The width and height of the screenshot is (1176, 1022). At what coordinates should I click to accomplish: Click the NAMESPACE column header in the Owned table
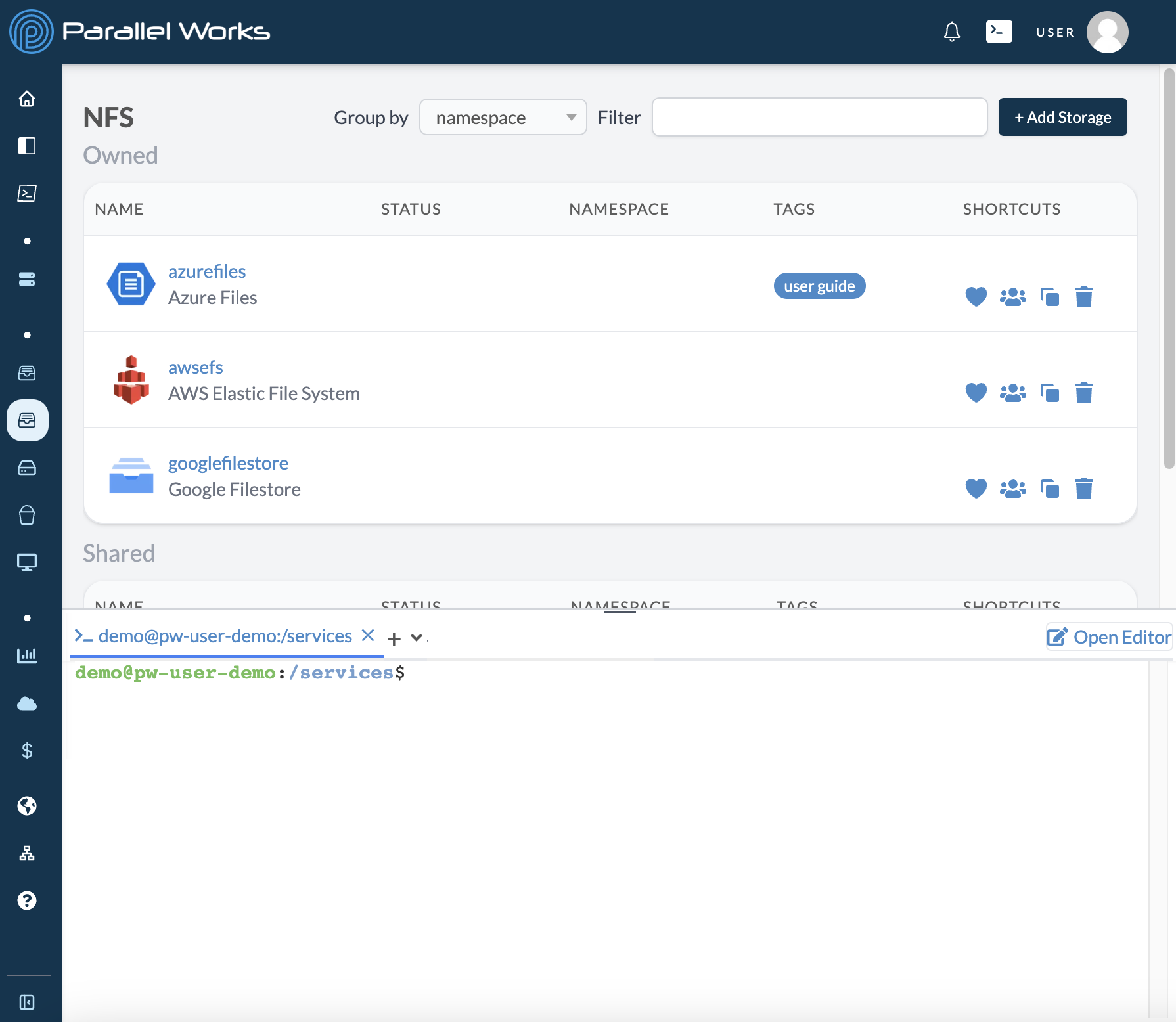tap(619, 209)
